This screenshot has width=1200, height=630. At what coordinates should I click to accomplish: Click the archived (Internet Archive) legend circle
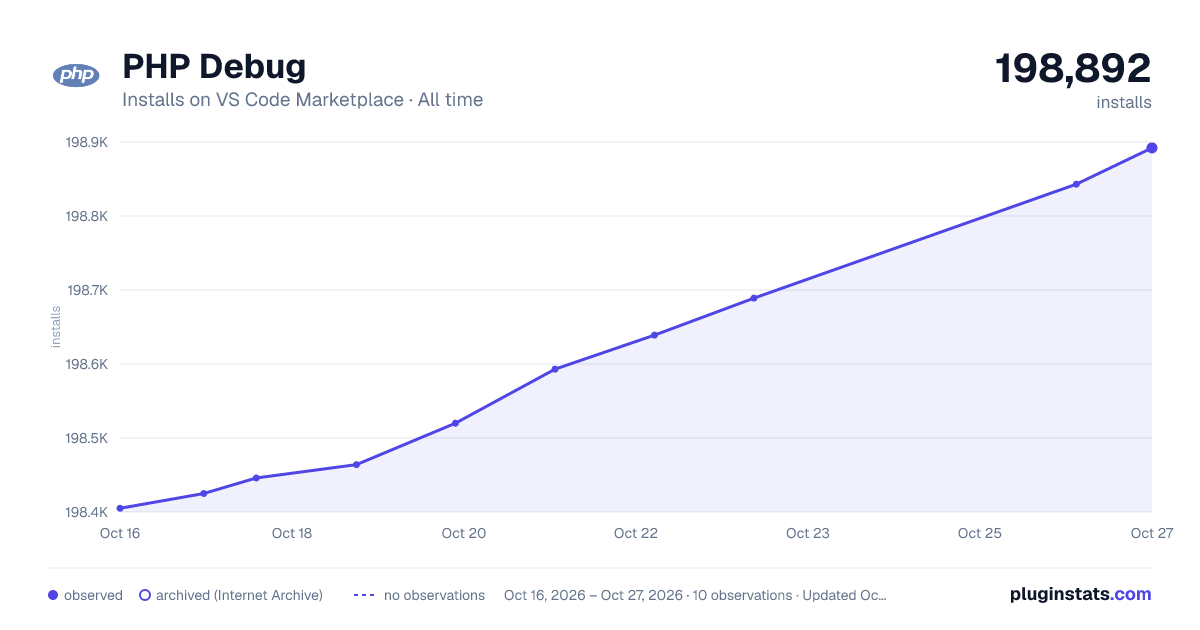[x=145, y=595]
